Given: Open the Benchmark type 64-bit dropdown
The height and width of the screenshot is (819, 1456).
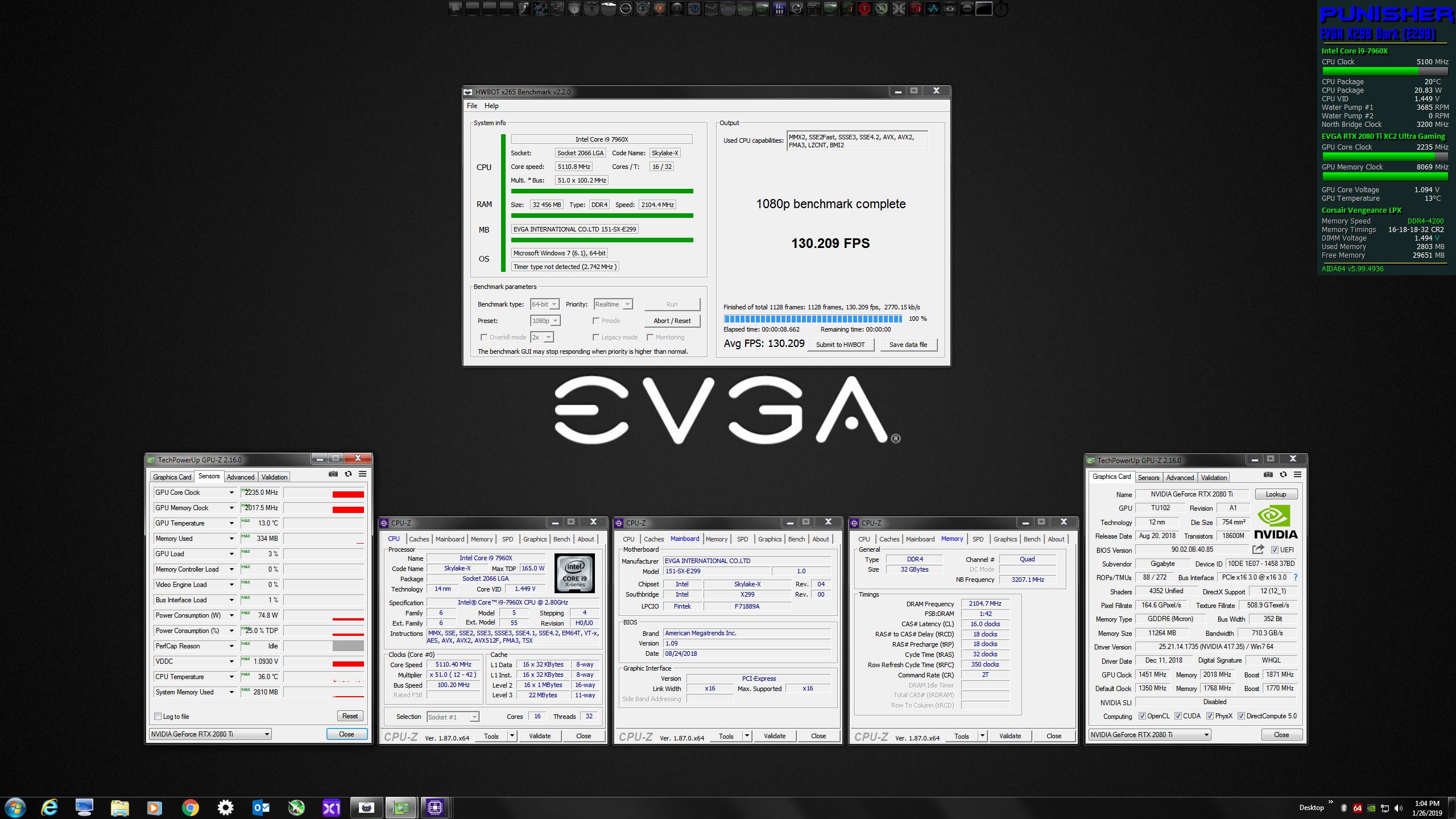Looking at the screenshot, I should 545,304.
